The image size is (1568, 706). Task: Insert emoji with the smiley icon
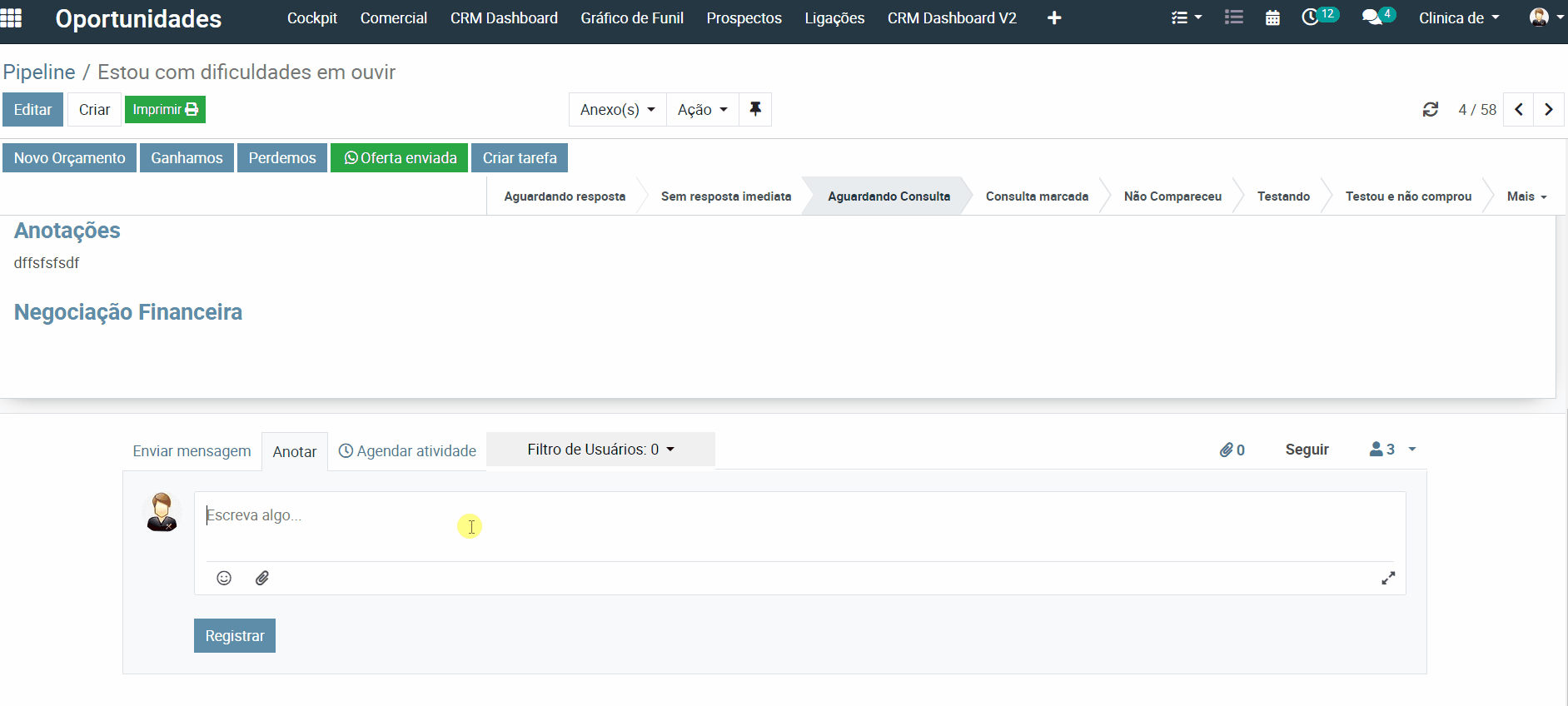(x=224, y=578)
